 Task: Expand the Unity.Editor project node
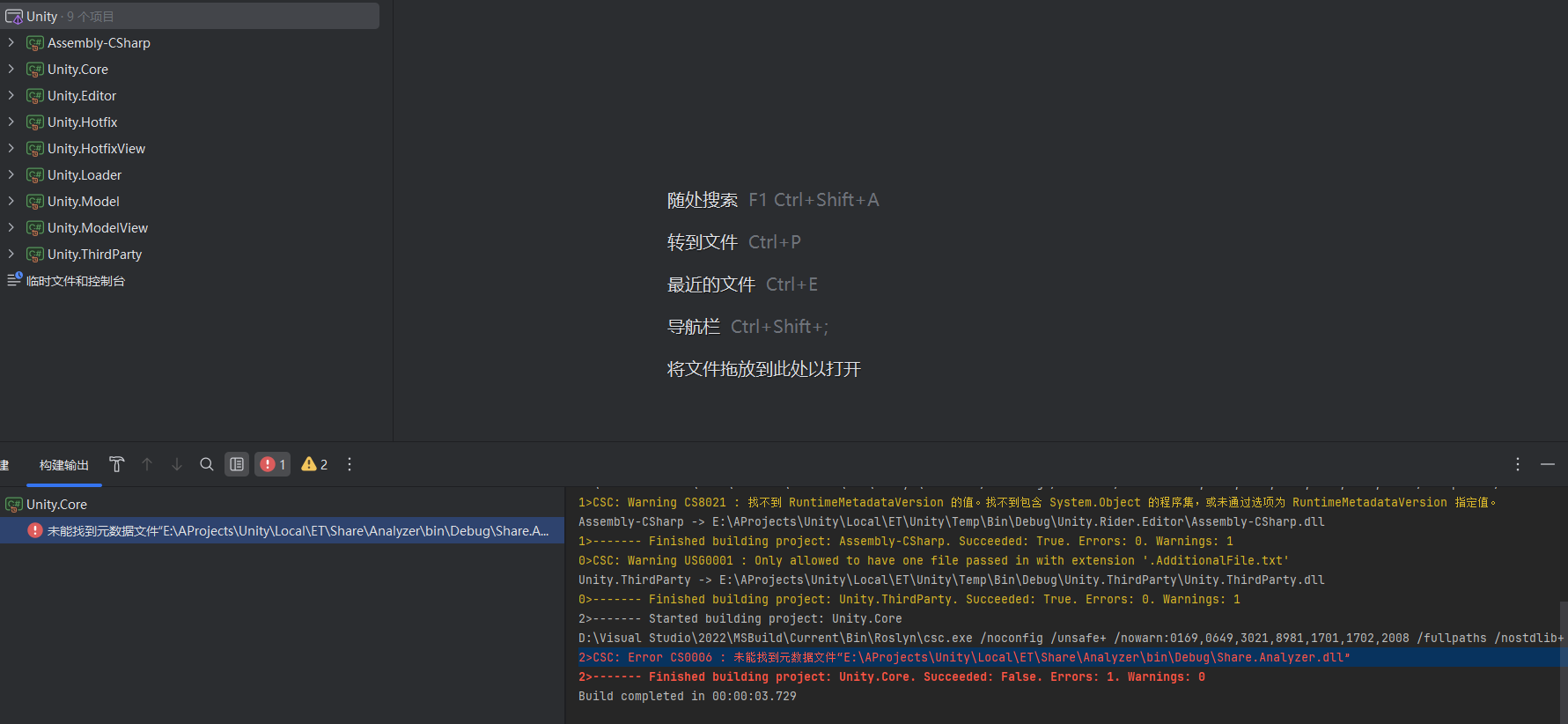point(11,96)
